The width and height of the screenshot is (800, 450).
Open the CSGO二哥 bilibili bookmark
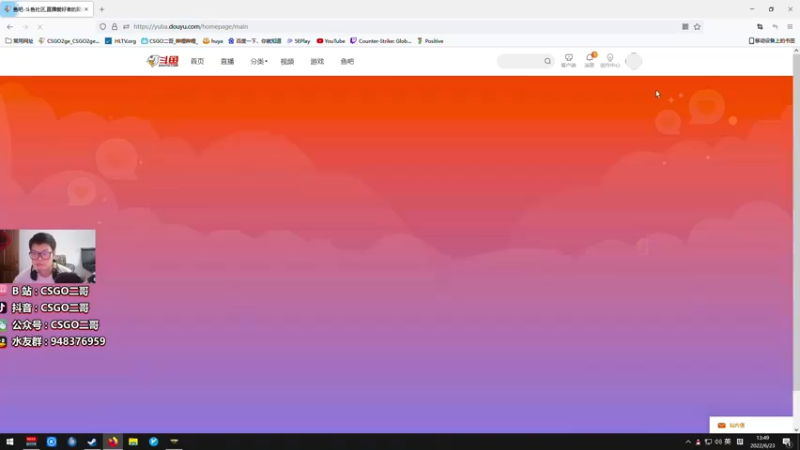coord(169,41)
